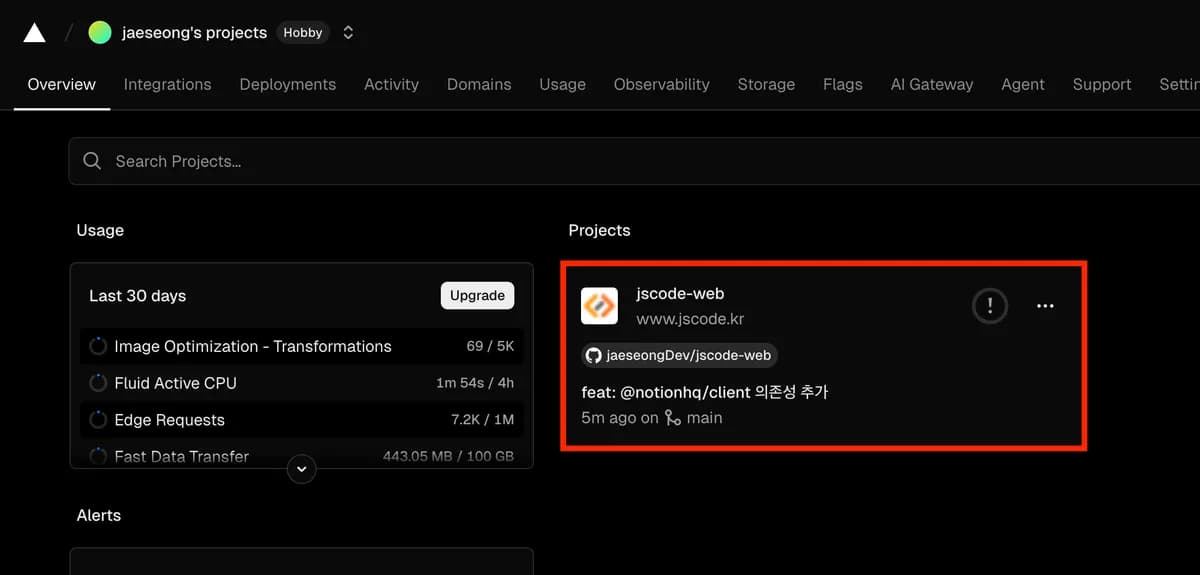Open the feat: @notionhq/client commit message
Viewport: 1200px width, 575px height.
tap(705, 392)
